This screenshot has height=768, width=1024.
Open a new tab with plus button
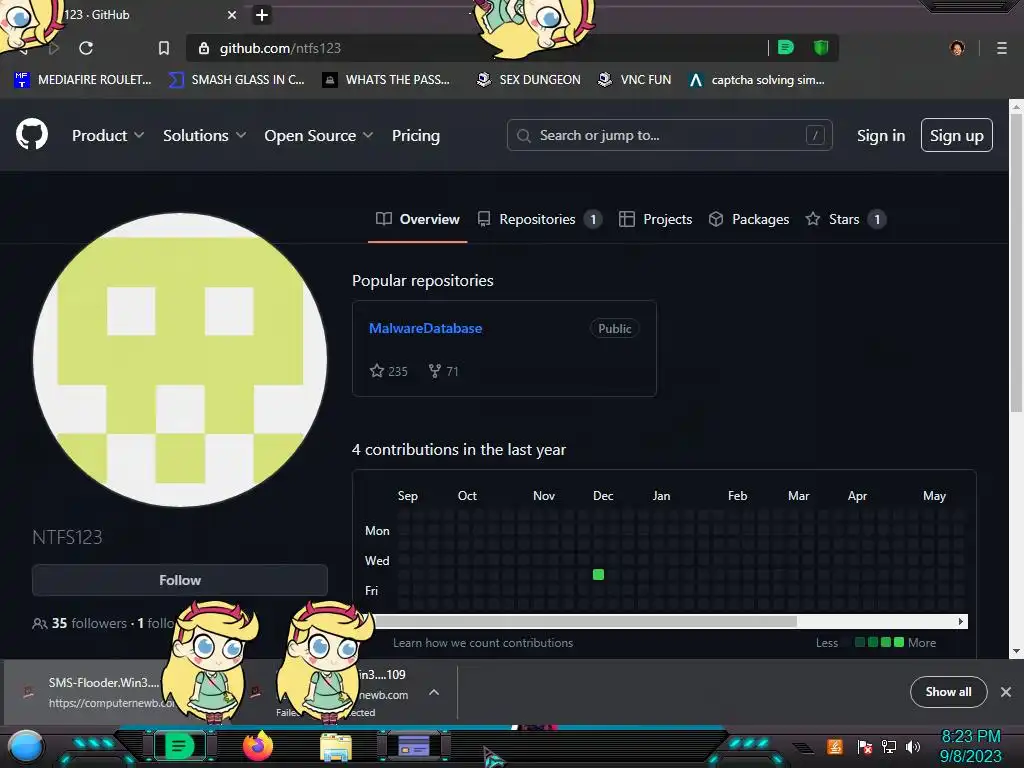click(262, 15)
